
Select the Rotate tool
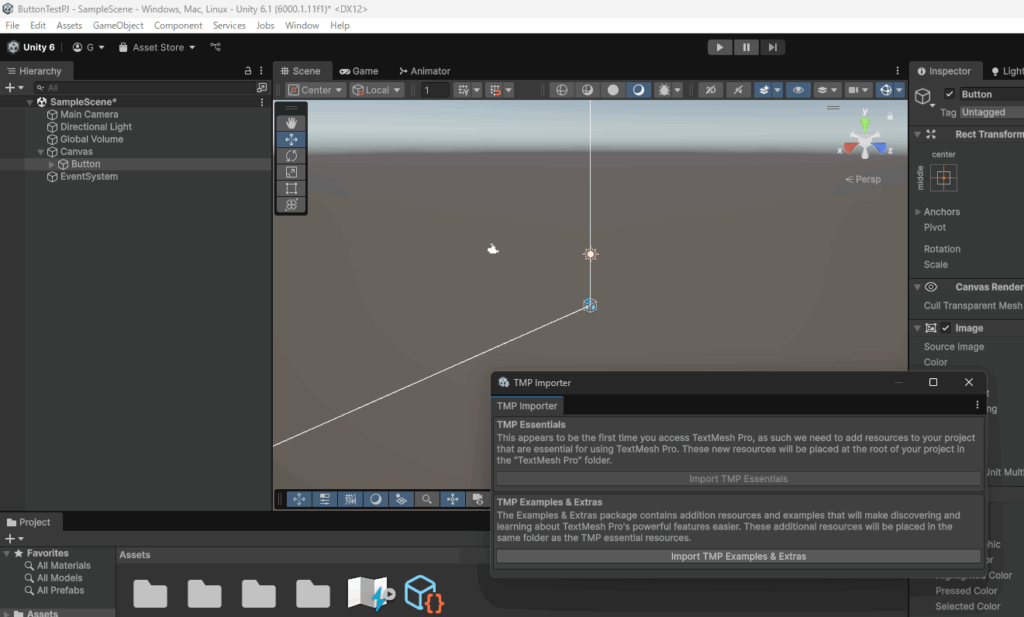pos(291,155)
